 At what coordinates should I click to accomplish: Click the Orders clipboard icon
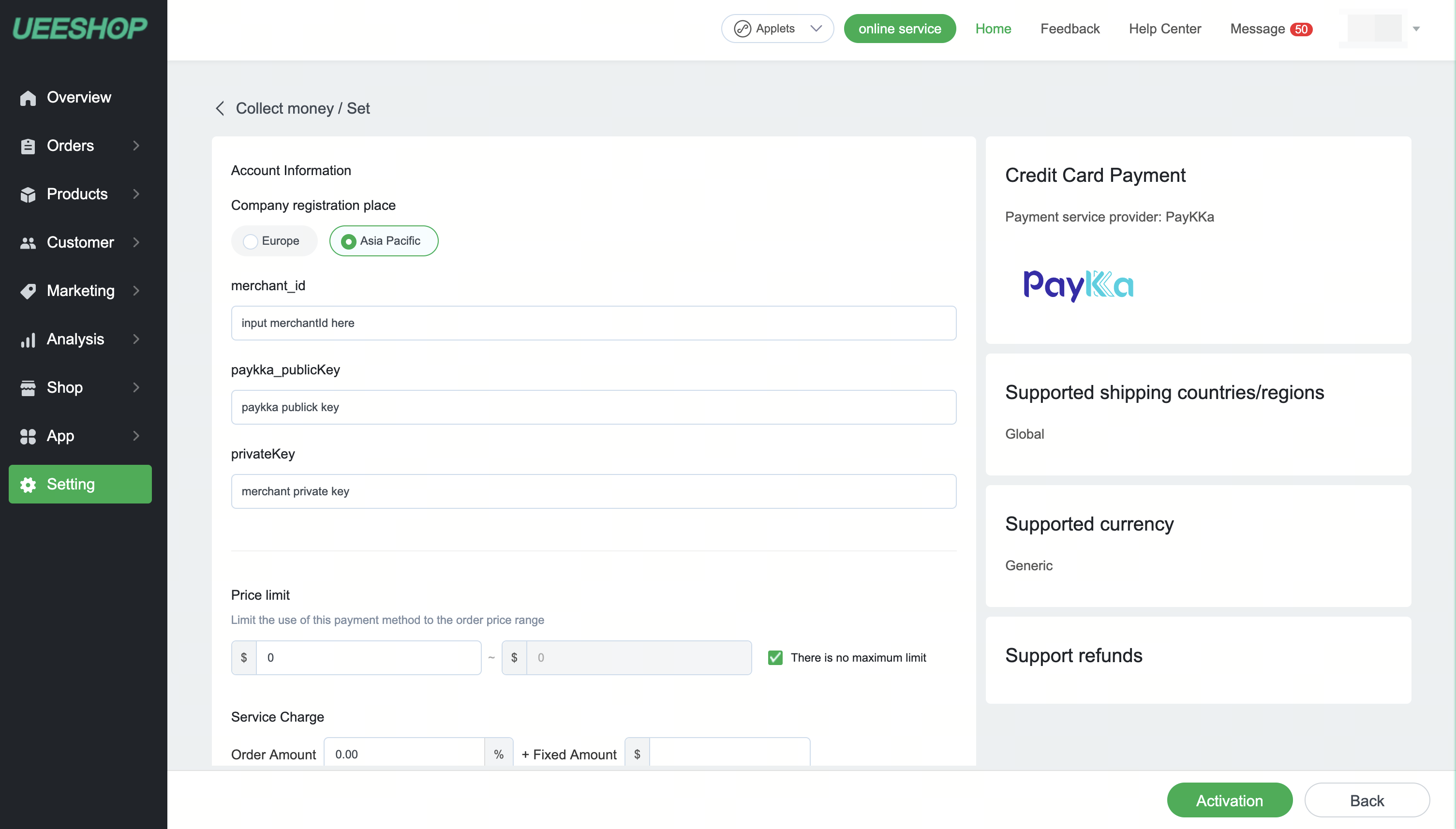(x=28, y=147)
